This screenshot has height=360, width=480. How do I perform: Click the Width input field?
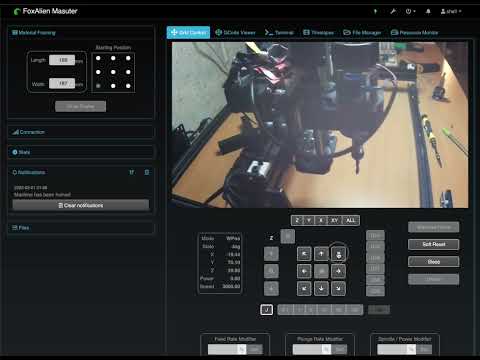pyautogui.click(x=62, y=83)
